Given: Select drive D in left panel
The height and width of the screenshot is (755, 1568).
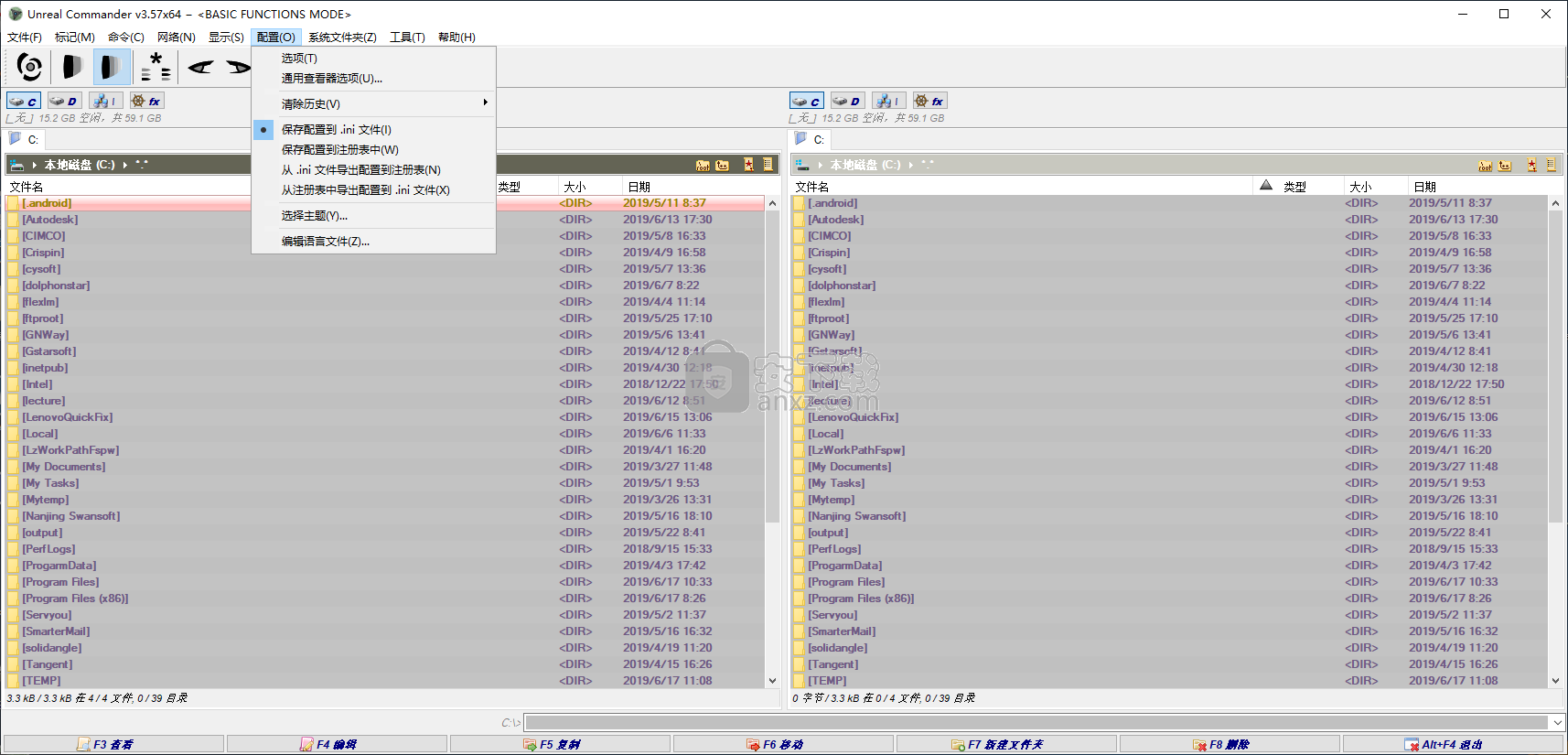Looking at the screenshot, I should (x=64, y=101).
